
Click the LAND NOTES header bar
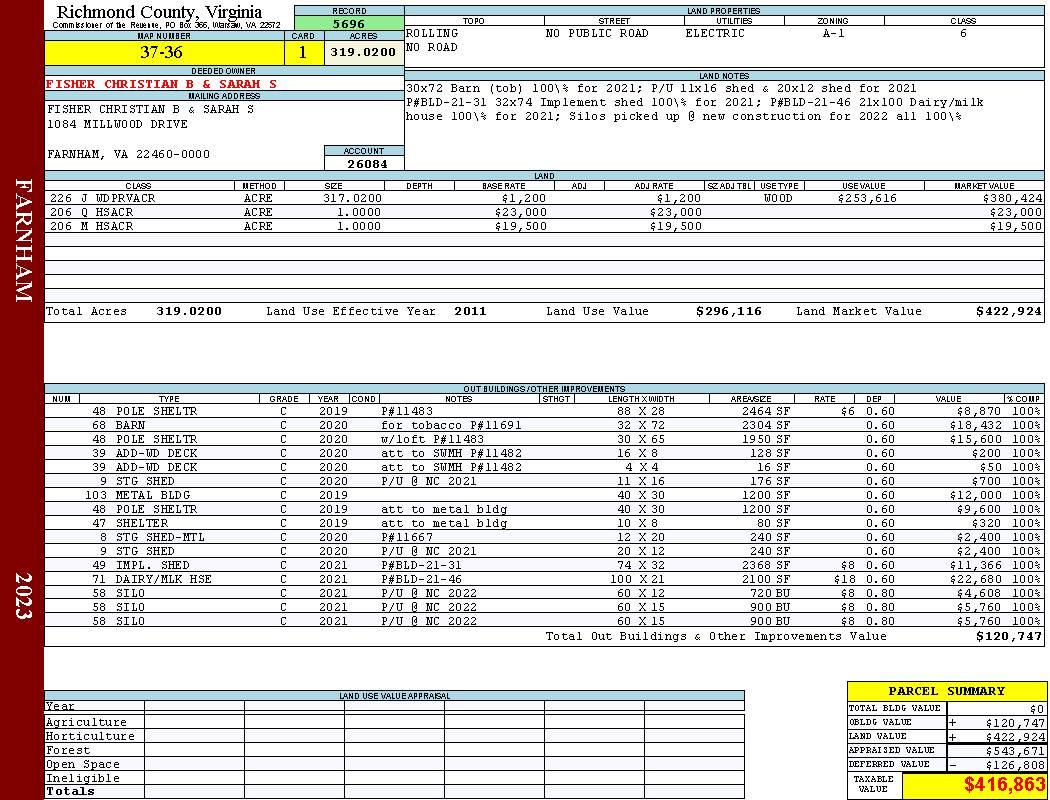[x=724, y=76]
